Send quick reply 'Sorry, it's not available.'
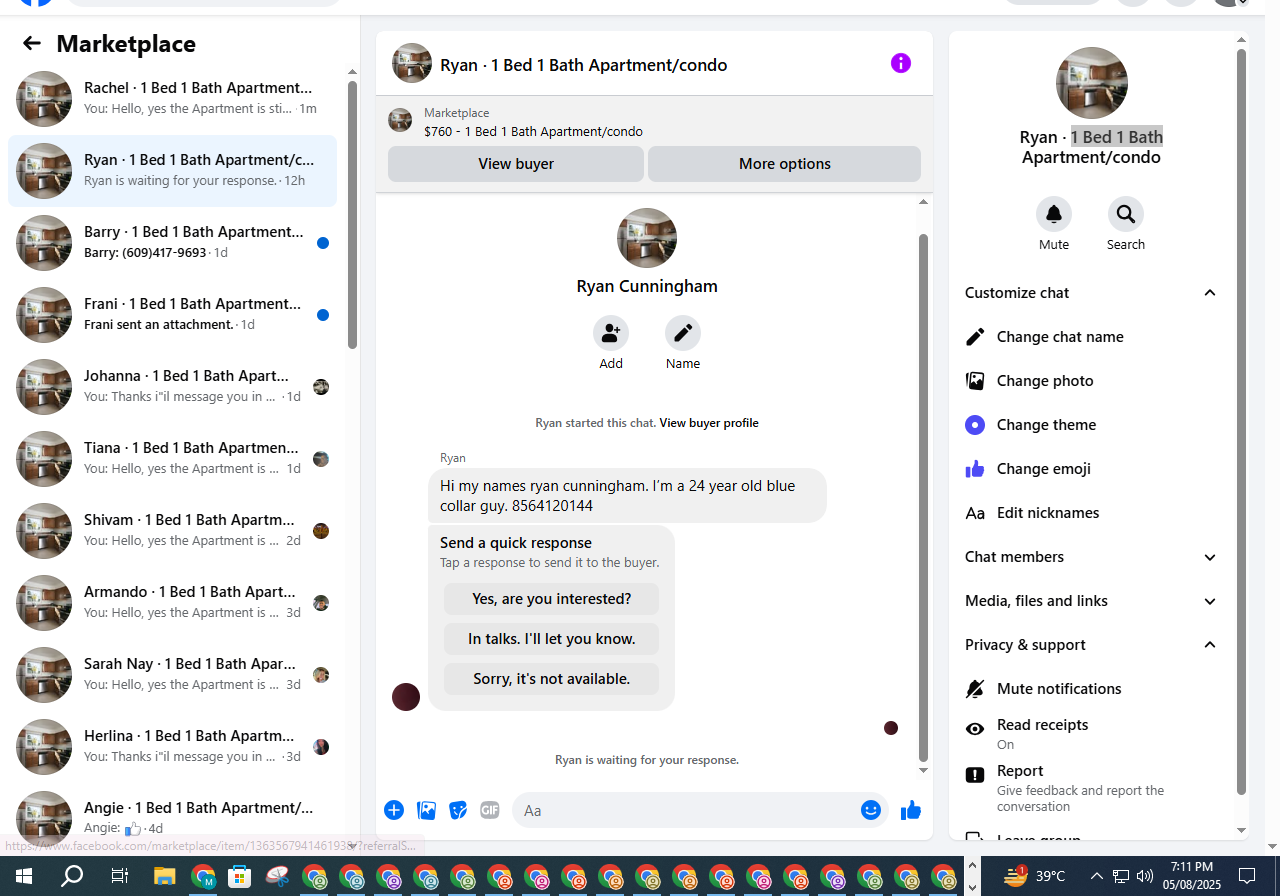Image resolution: width=1280 pixels, height=896 pixels. [552, 679]
